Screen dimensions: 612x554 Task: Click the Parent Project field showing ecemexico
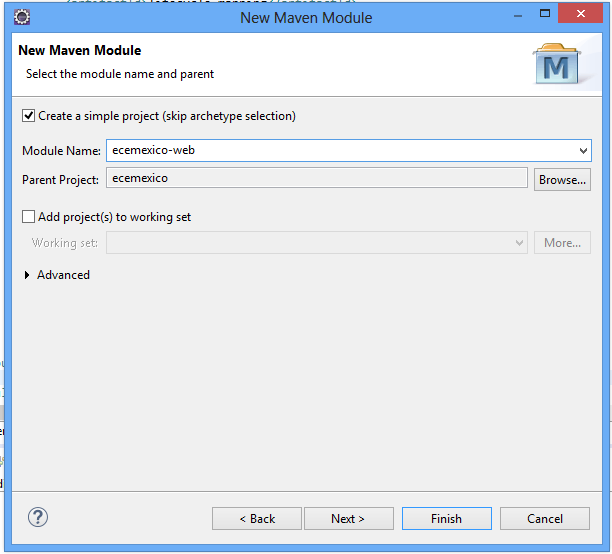[x=317, y=178]
